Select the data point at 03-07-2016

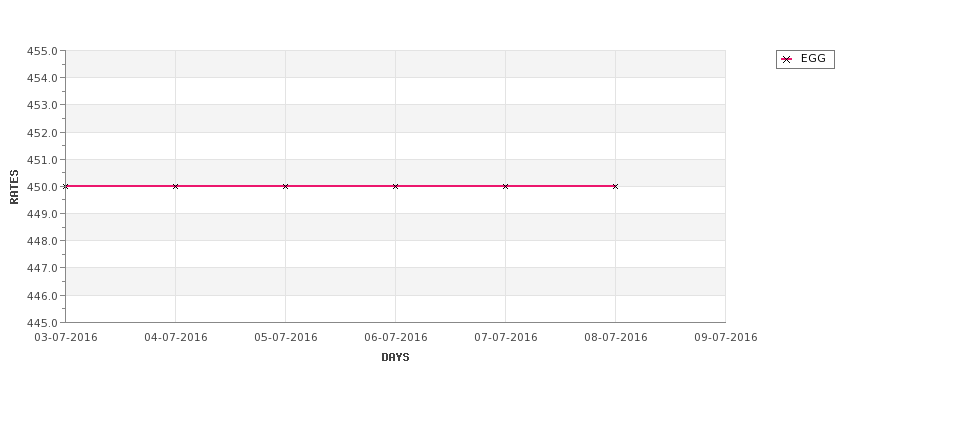tap(65, 187)
